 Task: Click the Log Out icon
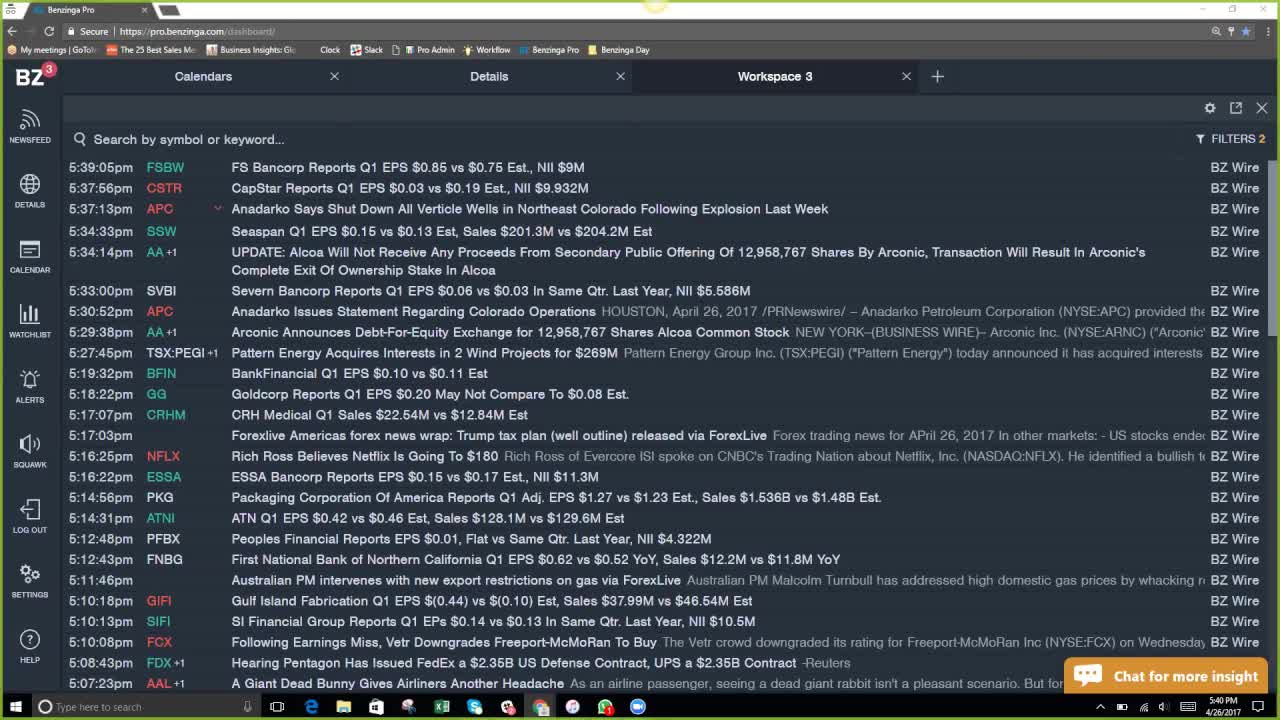(30, 516)
